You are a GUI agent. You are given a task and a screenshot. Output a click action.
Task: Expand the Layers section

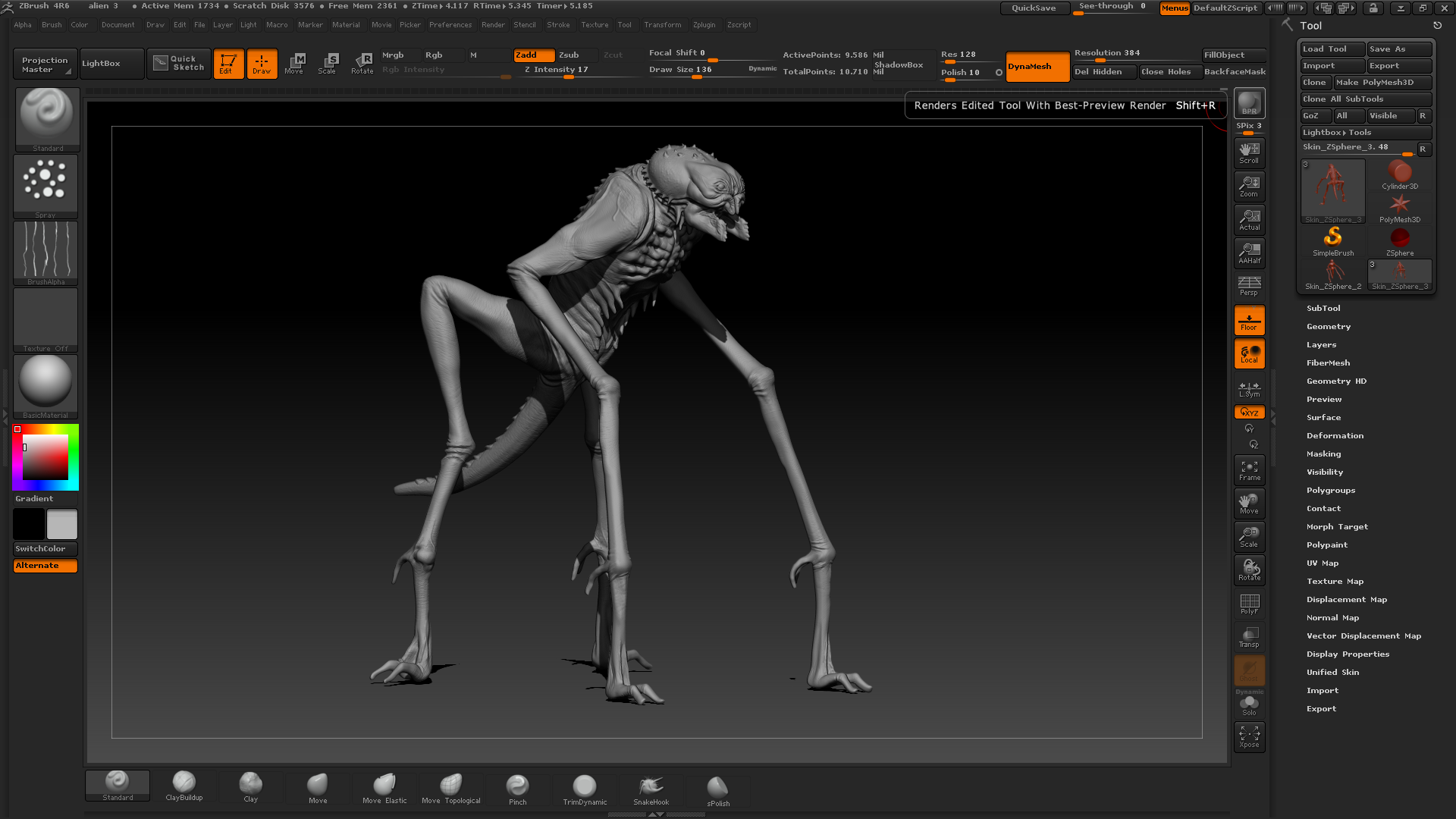coord(1321,345)
